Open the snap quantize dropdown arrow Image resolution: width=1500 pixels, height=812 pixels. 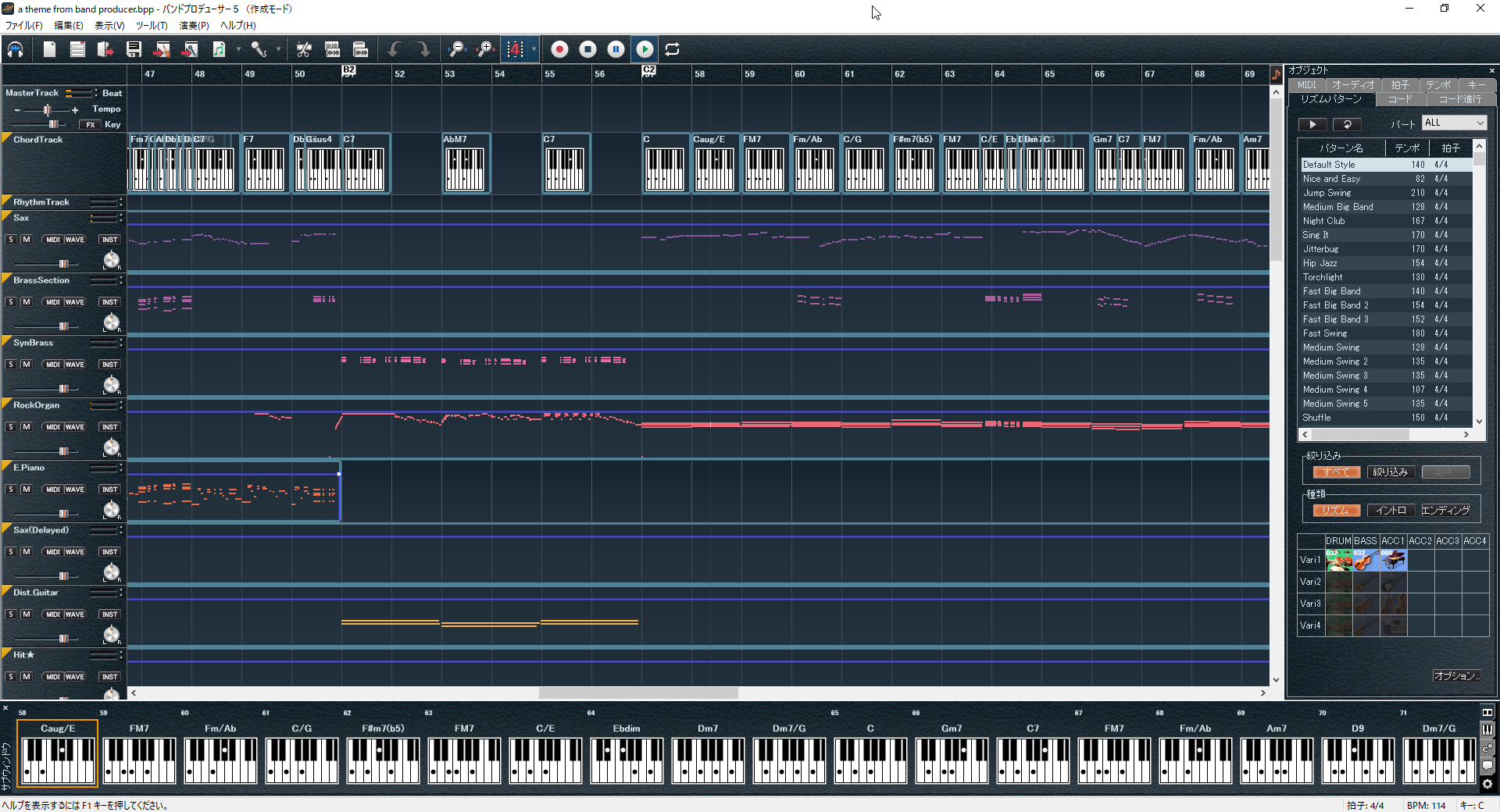pos(534,49)
